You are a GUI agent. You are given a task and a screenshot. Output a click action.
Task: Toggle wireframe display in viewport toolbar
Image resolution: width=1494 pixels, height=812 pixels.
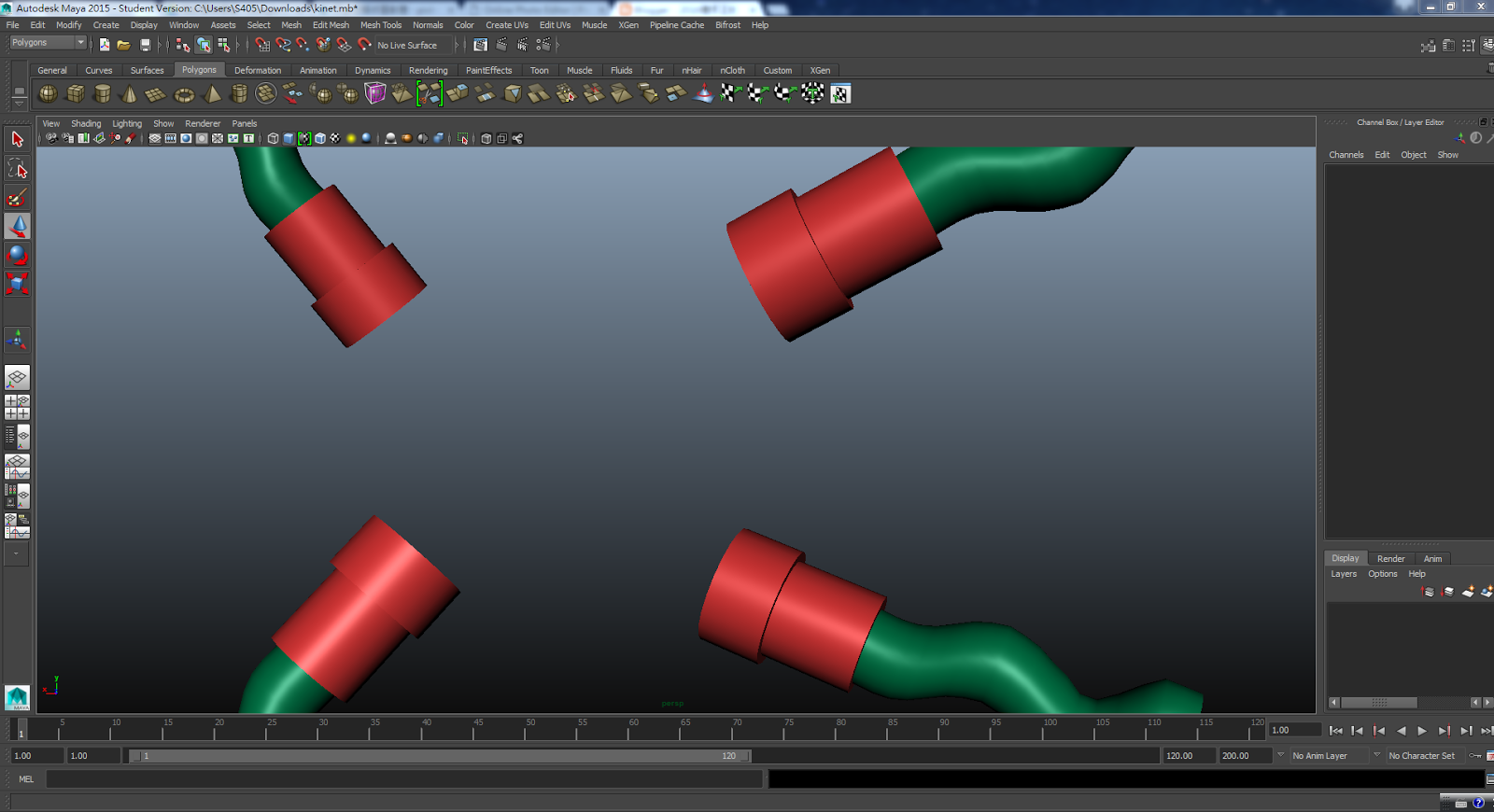[273, 138]
